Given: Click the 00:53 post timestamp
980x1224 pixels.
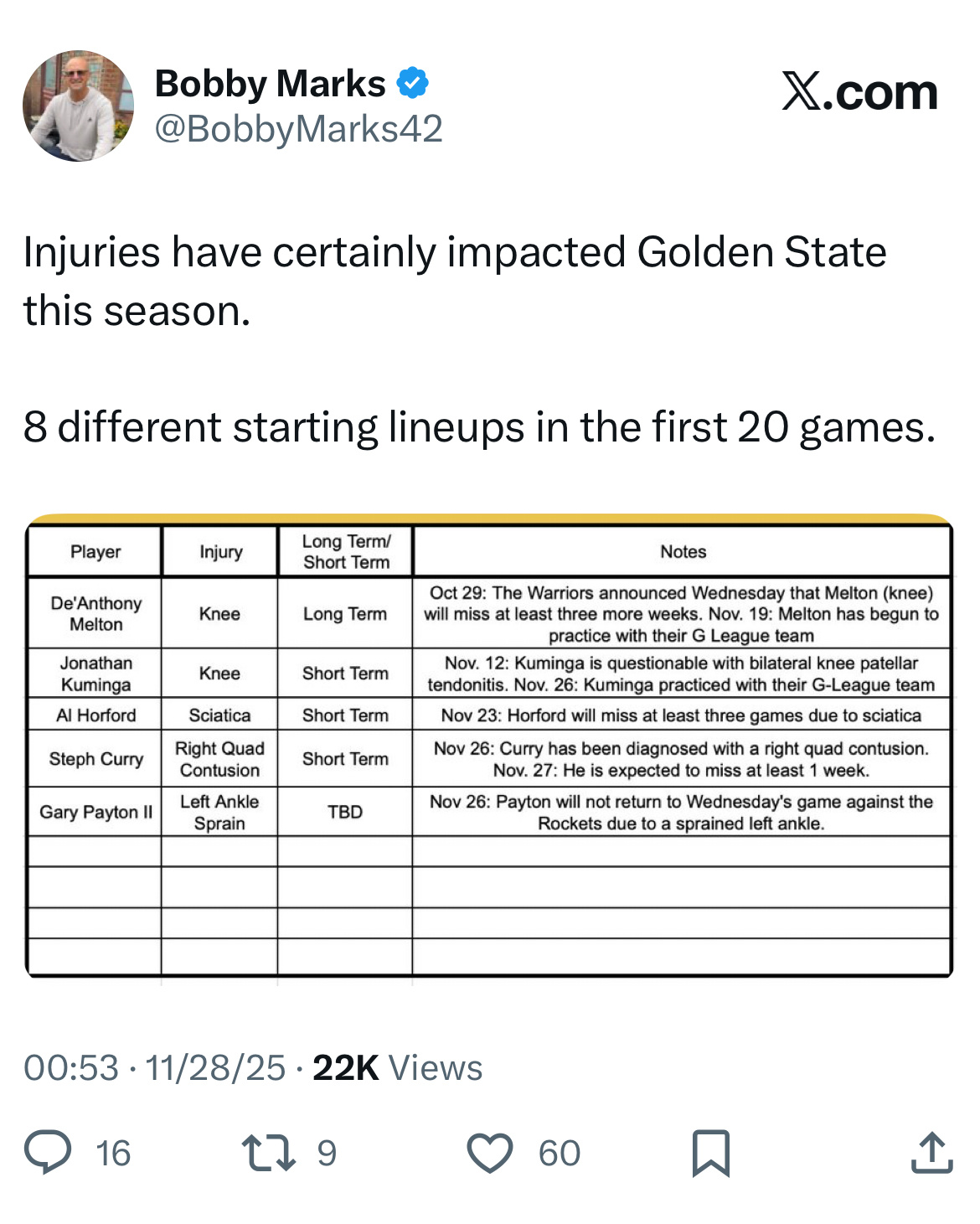Looking at the screenshot, I should tap(71, 1068).
